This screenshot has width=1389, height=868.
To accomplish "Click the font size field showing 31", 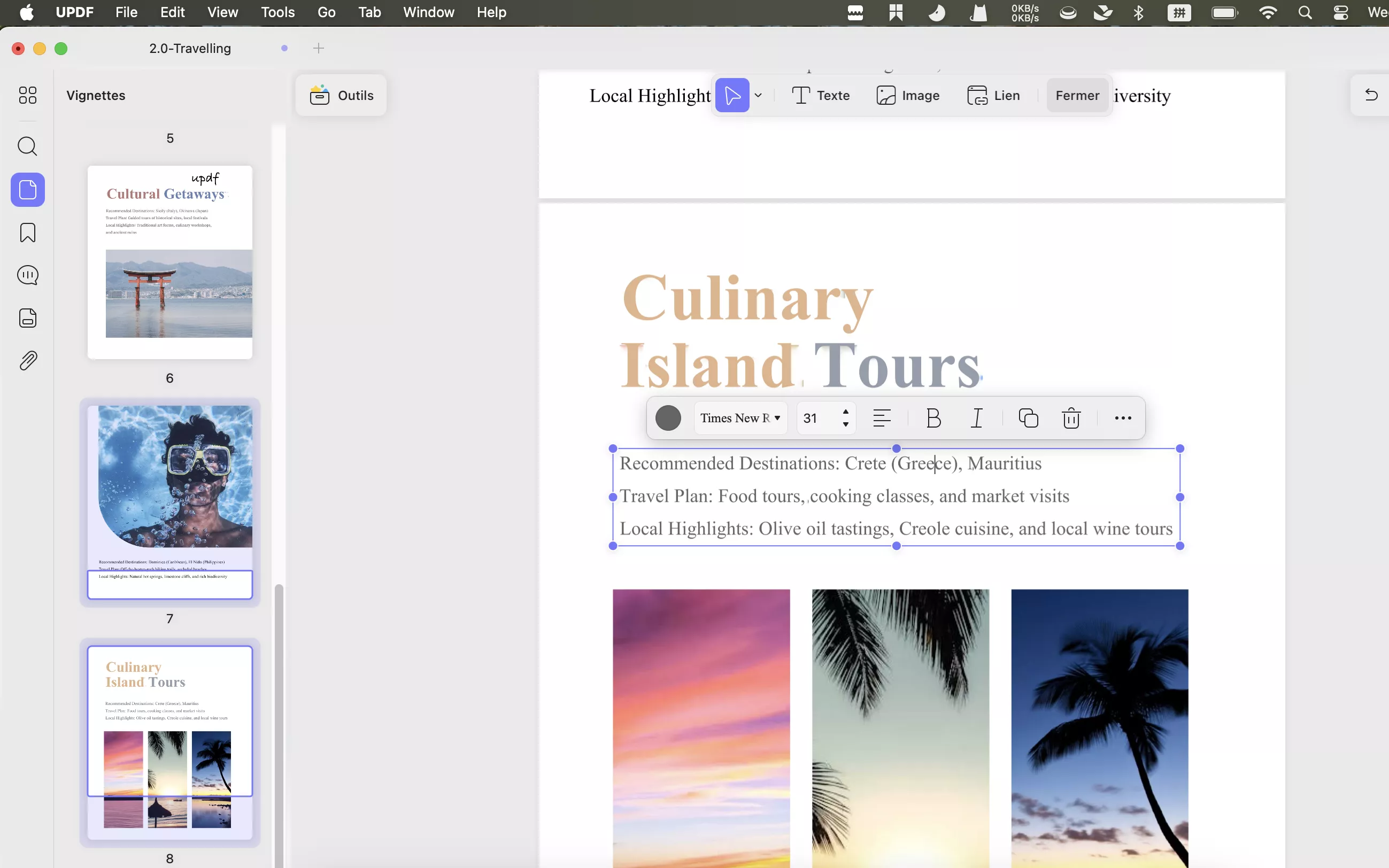I will coord(817,418).
